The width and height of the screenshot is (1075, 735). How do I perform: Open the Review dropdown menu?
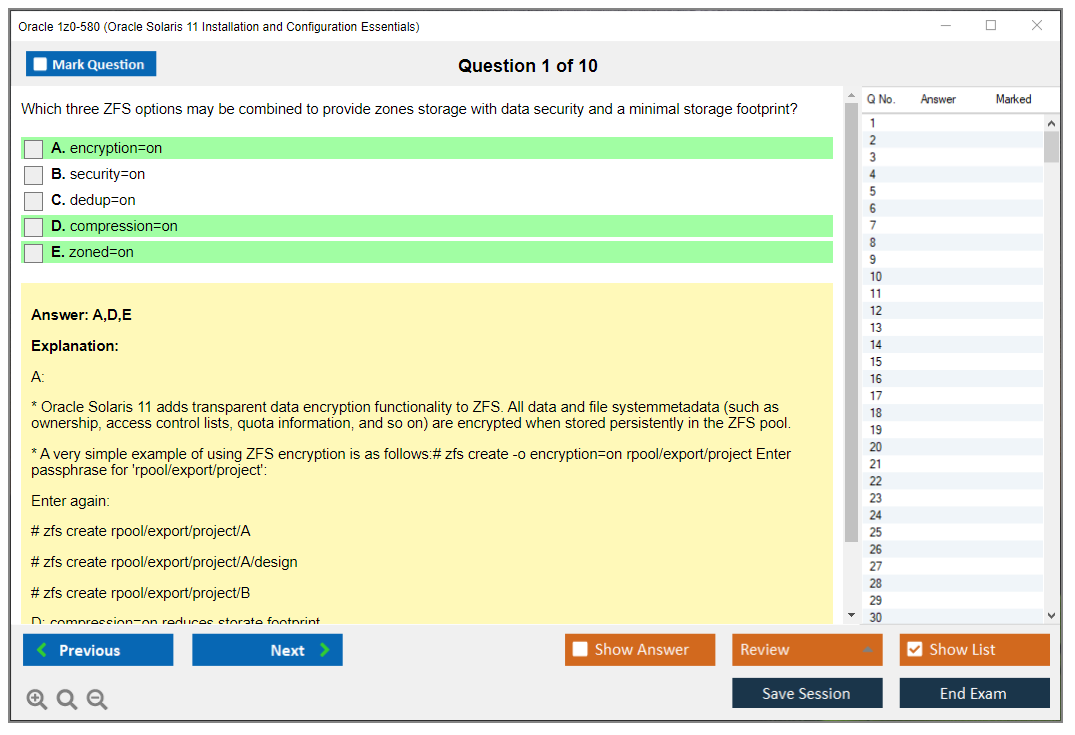point(806,650)
